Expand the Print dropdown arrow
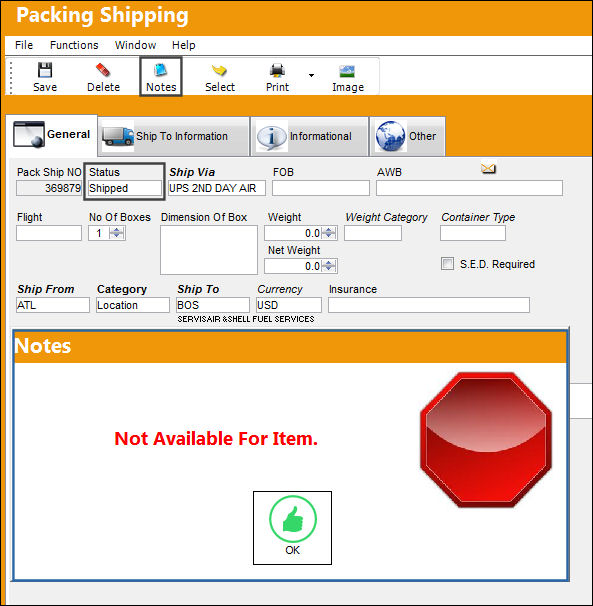Viewport: 593px width, 606px height. (x=311, y=75)
